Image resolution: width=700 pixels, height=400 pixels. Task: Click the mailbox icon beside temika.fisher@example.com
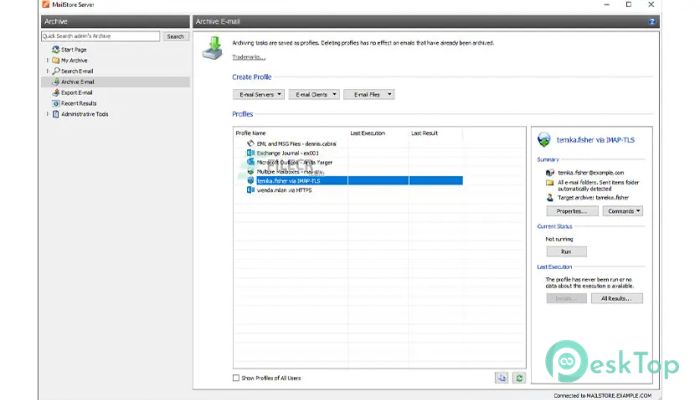tap(550, 172)
